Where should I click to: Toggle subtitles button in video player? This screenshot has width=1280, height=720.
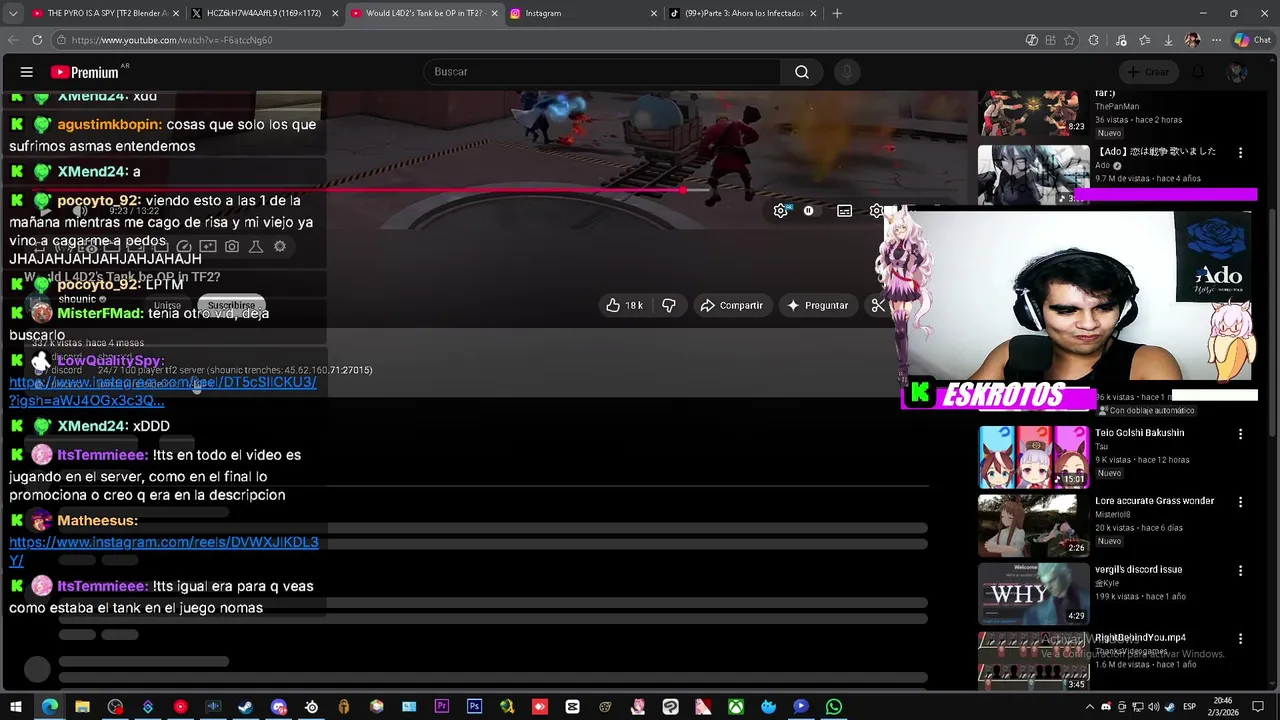click(845, 211)
